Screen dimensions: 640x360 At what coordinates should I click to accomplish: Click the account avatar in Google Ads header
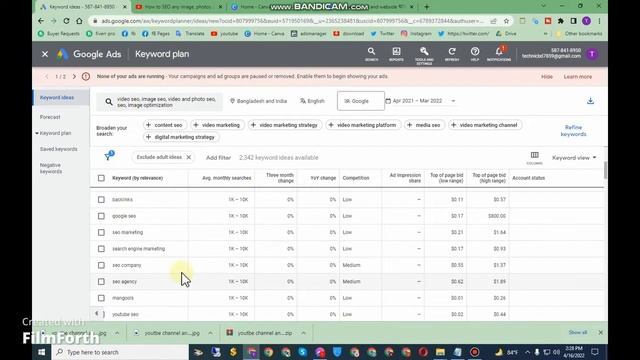(x=592, y=54)
